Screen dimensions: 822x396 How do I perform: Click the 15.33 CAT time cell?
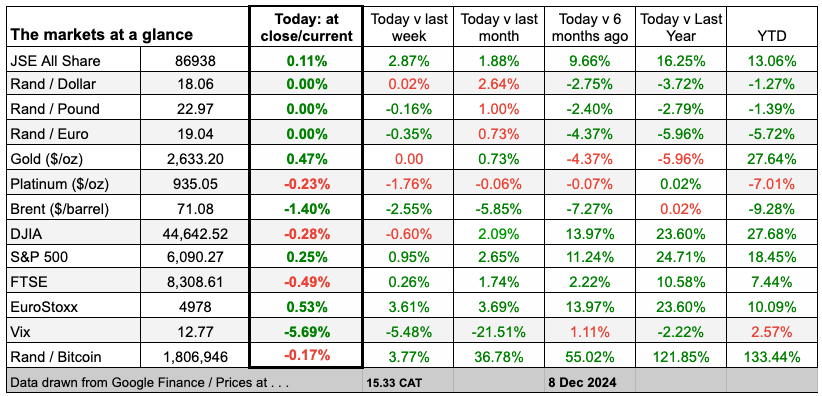coord(393,382)
